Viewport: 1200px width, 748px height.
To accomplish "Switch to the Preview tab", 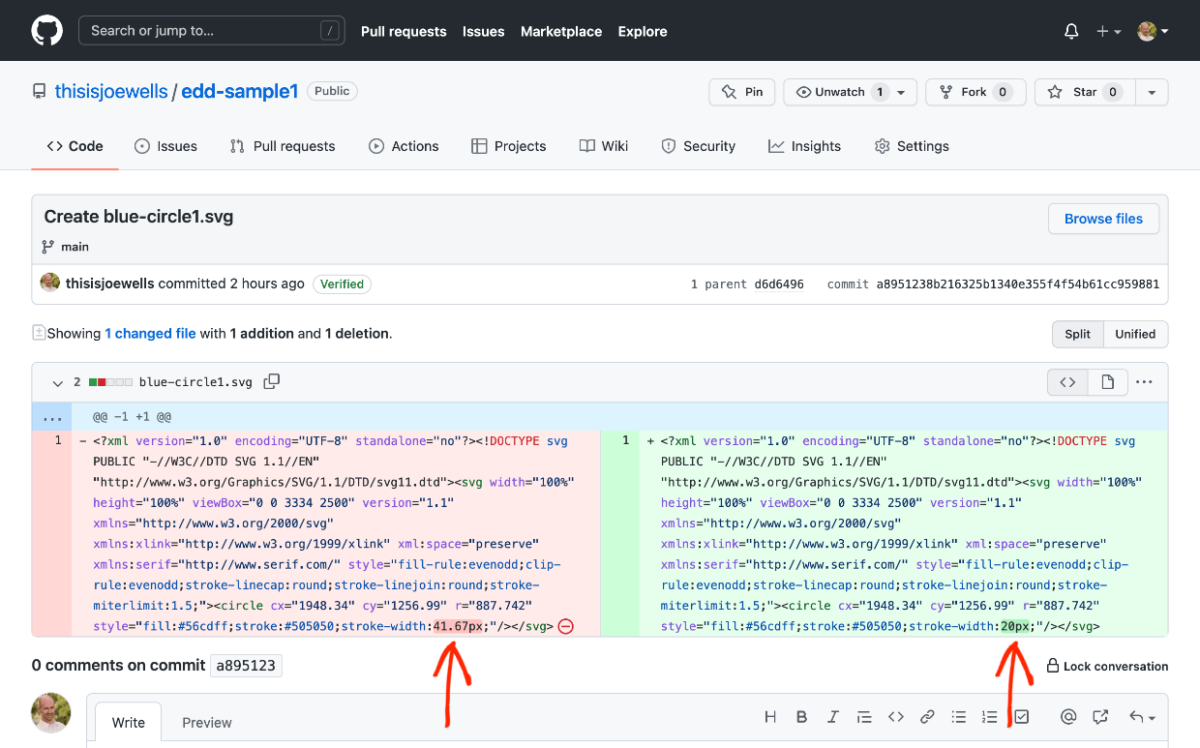I will tap(206, 722).
